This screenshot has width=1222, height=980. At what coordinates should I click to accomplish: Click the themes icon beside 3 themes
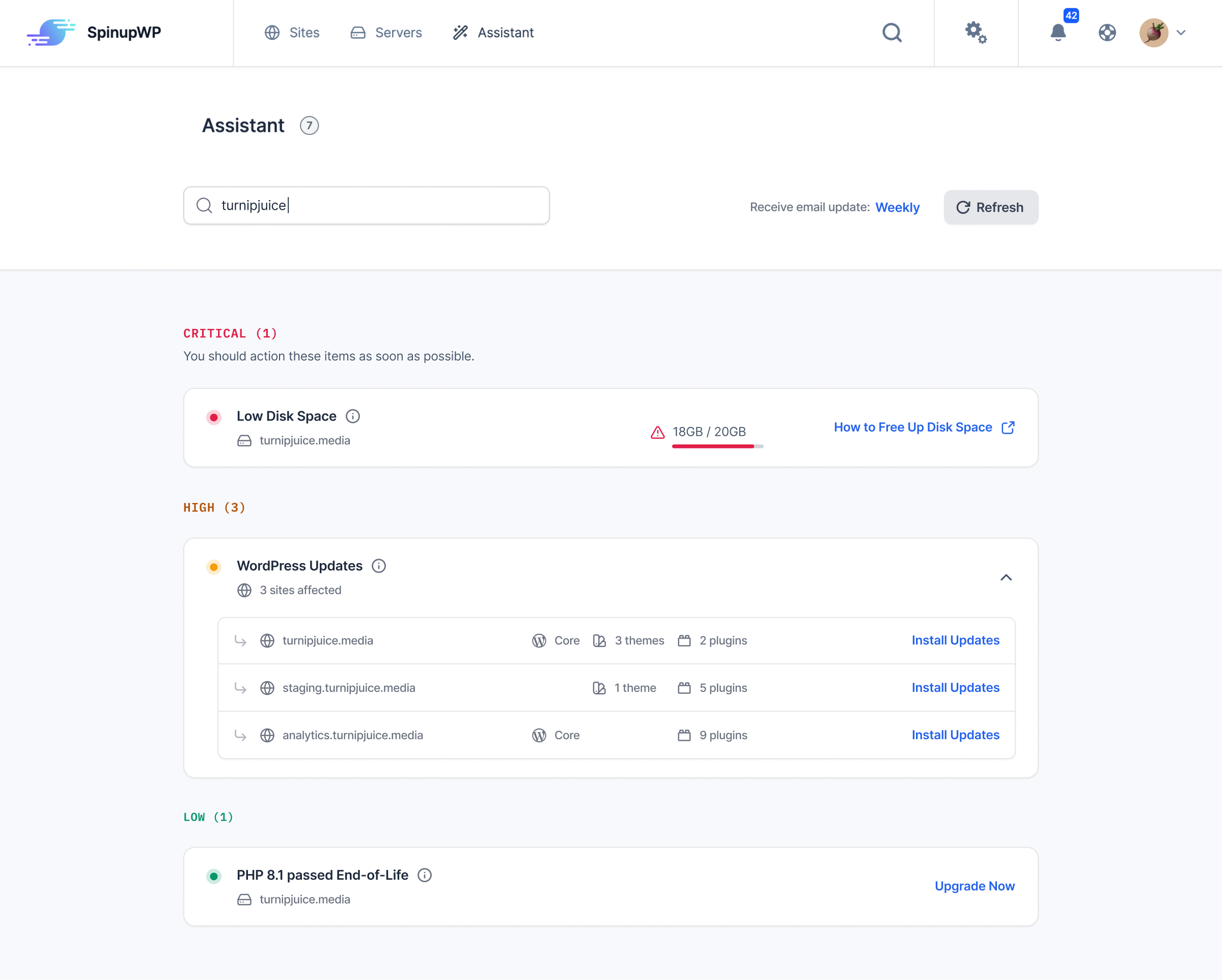(x=599, y=641)
